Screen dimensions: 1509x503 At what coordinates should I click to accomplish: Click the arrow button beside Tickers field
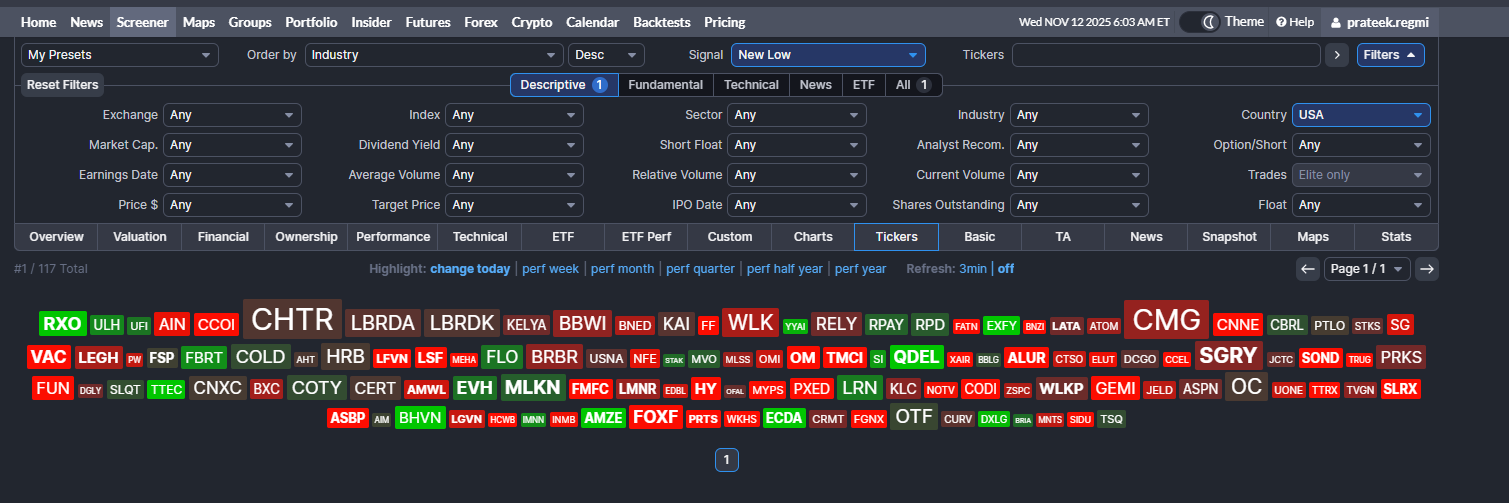tap(1337, 55)
